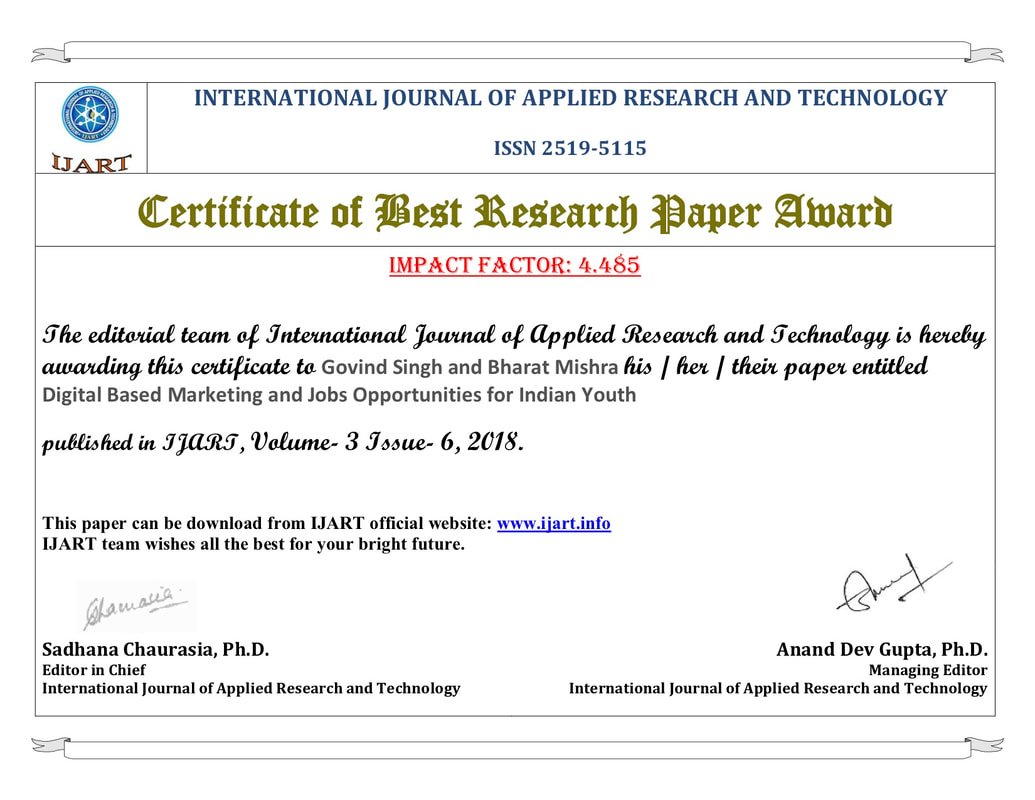Click the IJART atom logo emblem
The height and width of the screenshot is (800, 1035).
point(90,114)
